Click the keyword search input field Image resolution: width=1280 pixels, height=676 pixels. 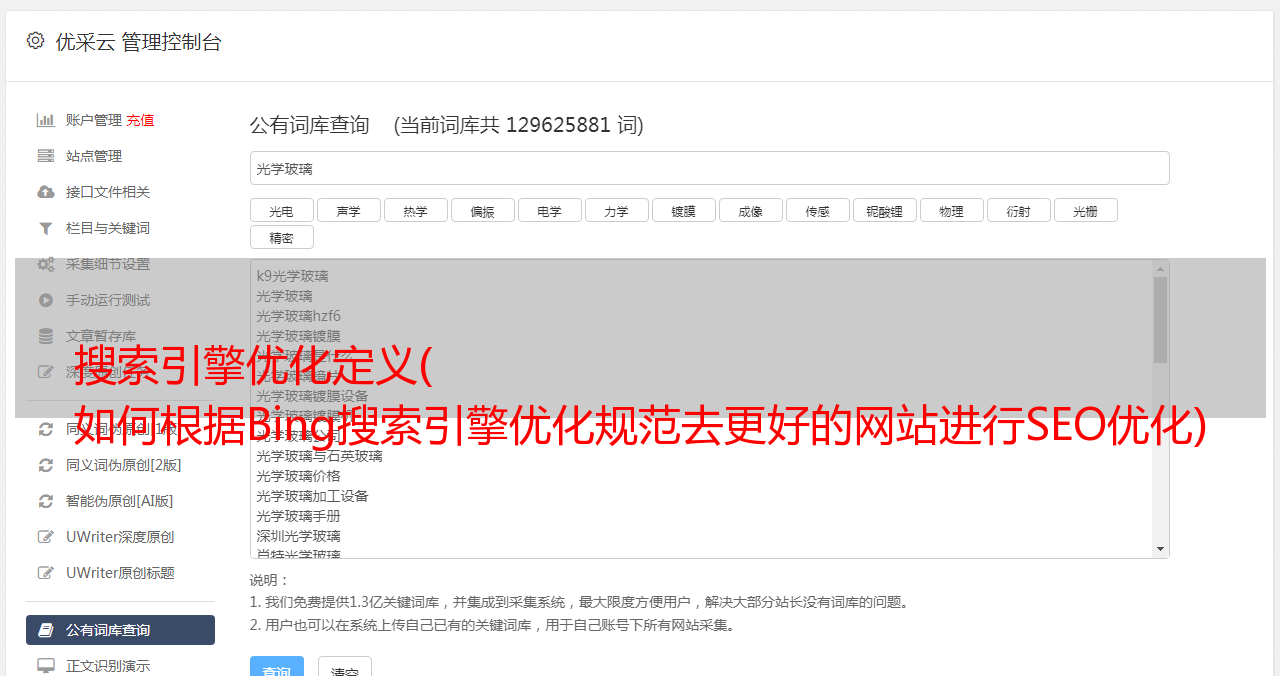click(709, 168)
